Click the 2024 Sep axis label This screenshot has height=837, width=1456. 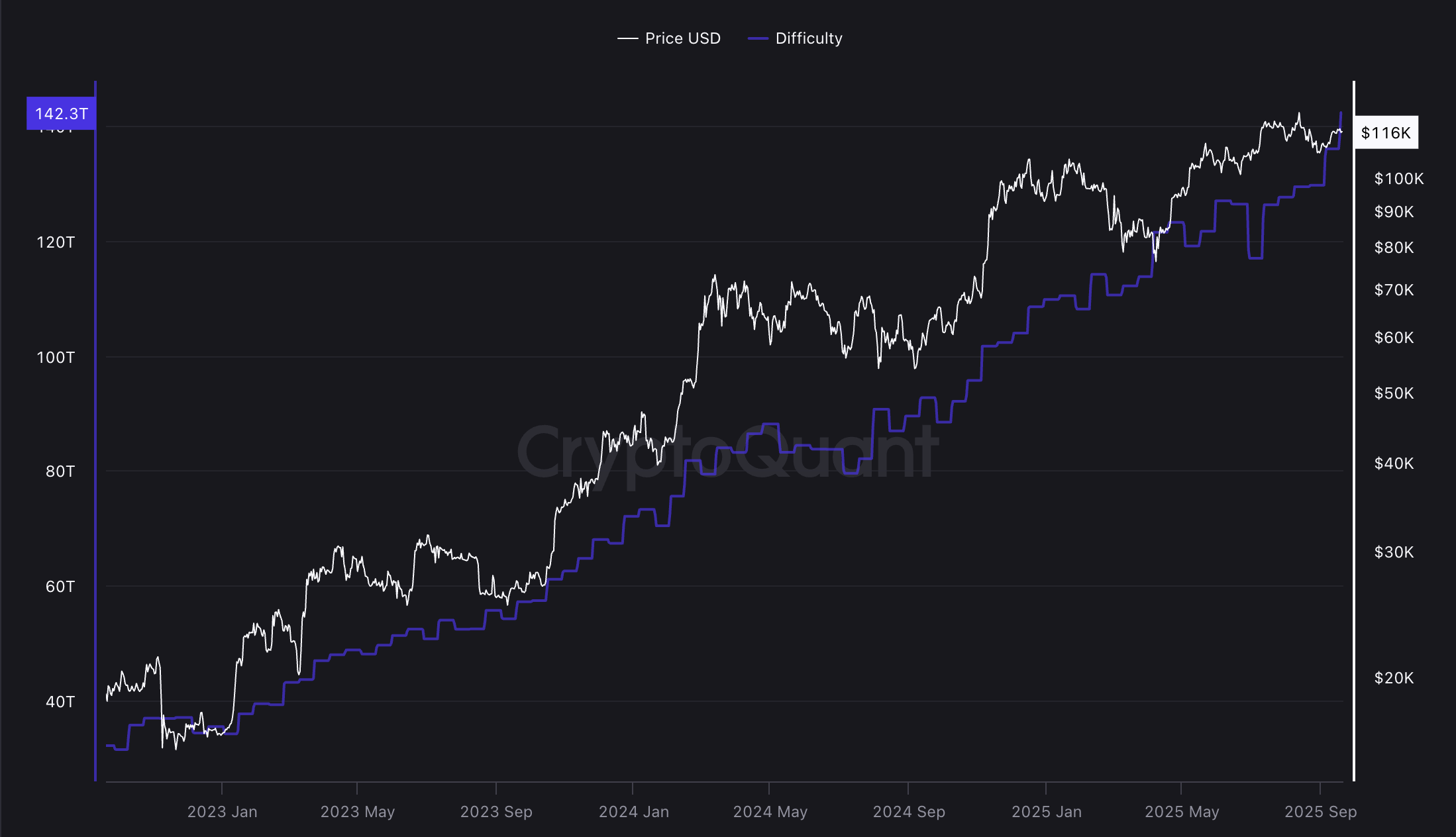coord(910,811)
